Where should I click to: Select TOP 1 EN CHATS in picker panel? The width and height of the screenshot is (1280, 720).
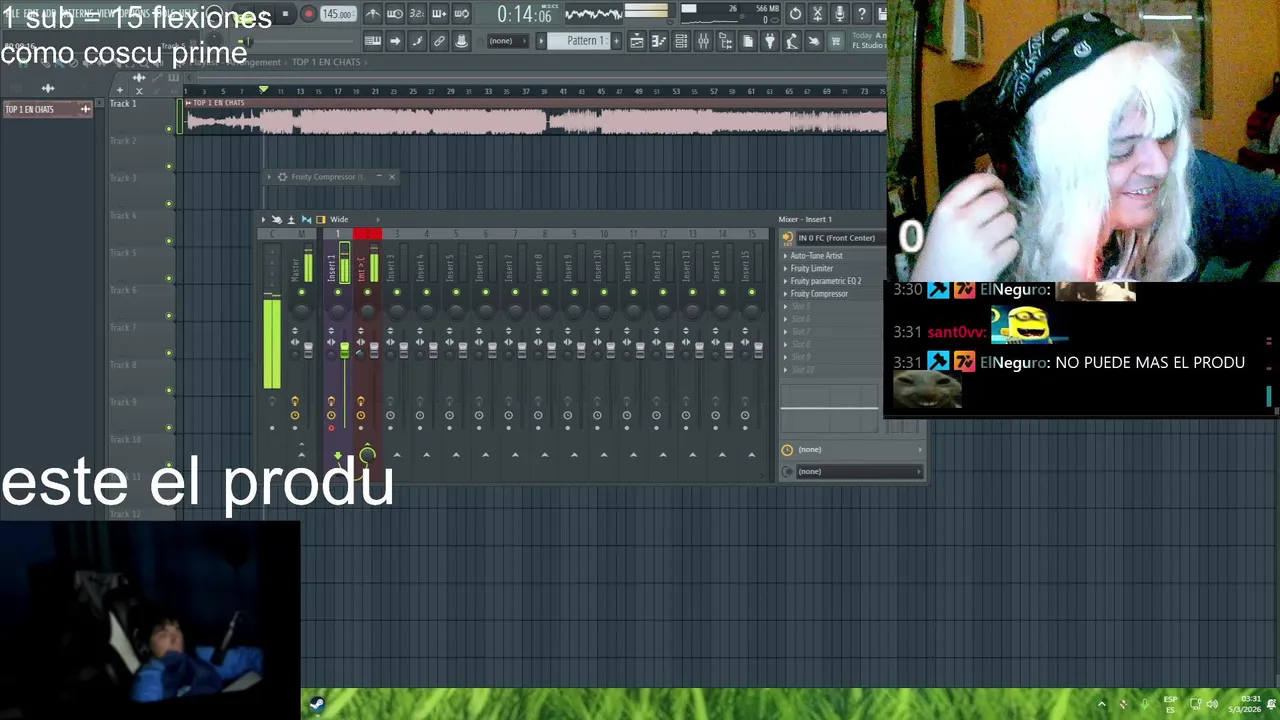click(47, 109)
